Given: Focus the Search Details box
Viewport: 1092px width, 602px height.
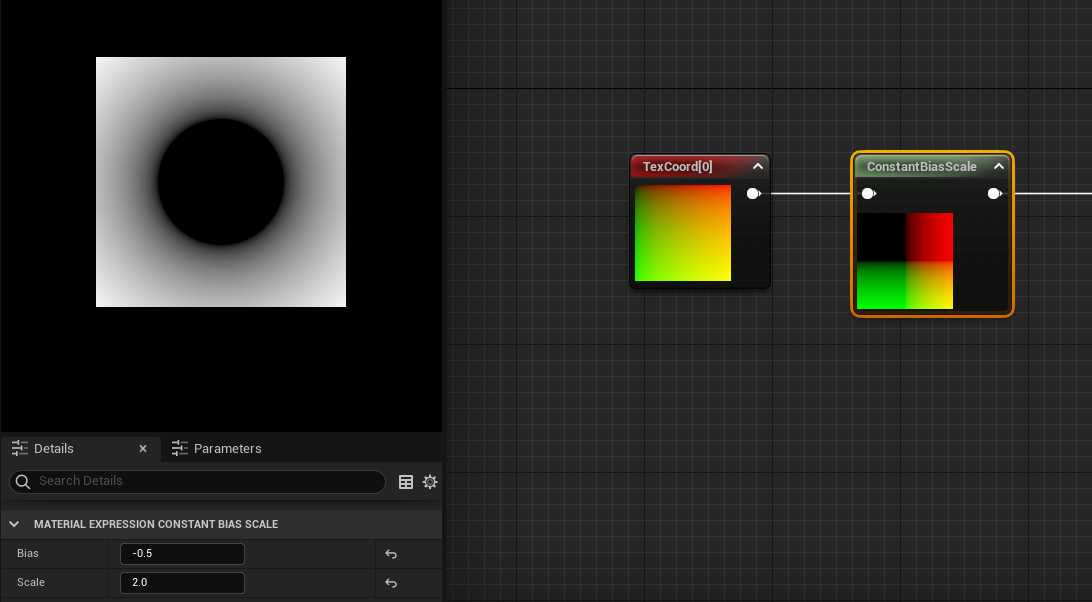Looking at the screenshot, I should coord(205,482).
